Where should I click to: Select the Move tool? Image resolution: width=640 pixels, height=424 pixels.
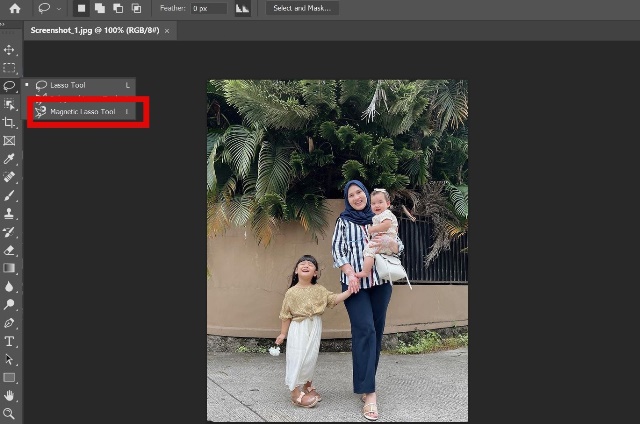9,50
